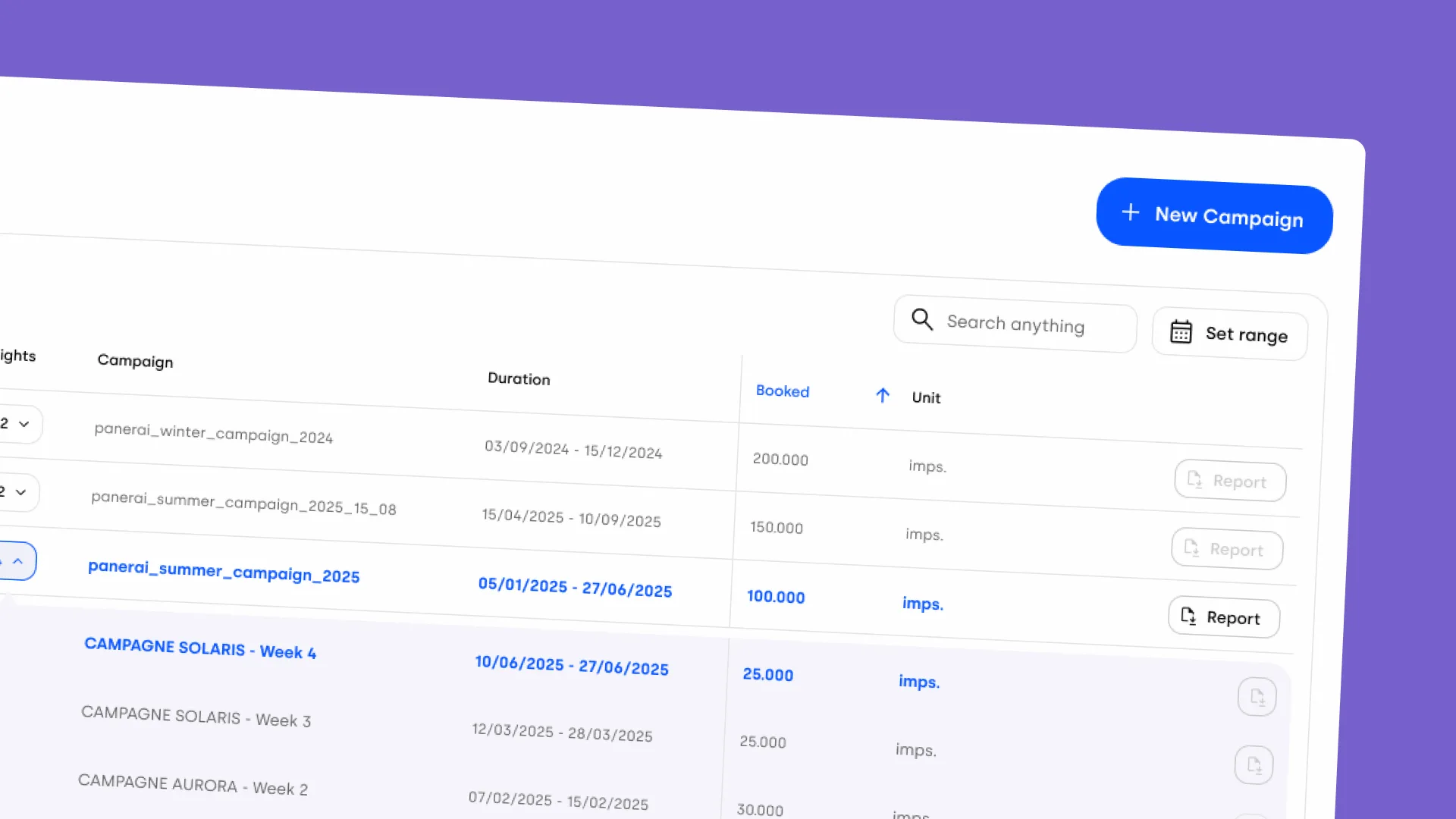Click booked value 100.000
1456x819 pixels.
[x=776, y=597]
